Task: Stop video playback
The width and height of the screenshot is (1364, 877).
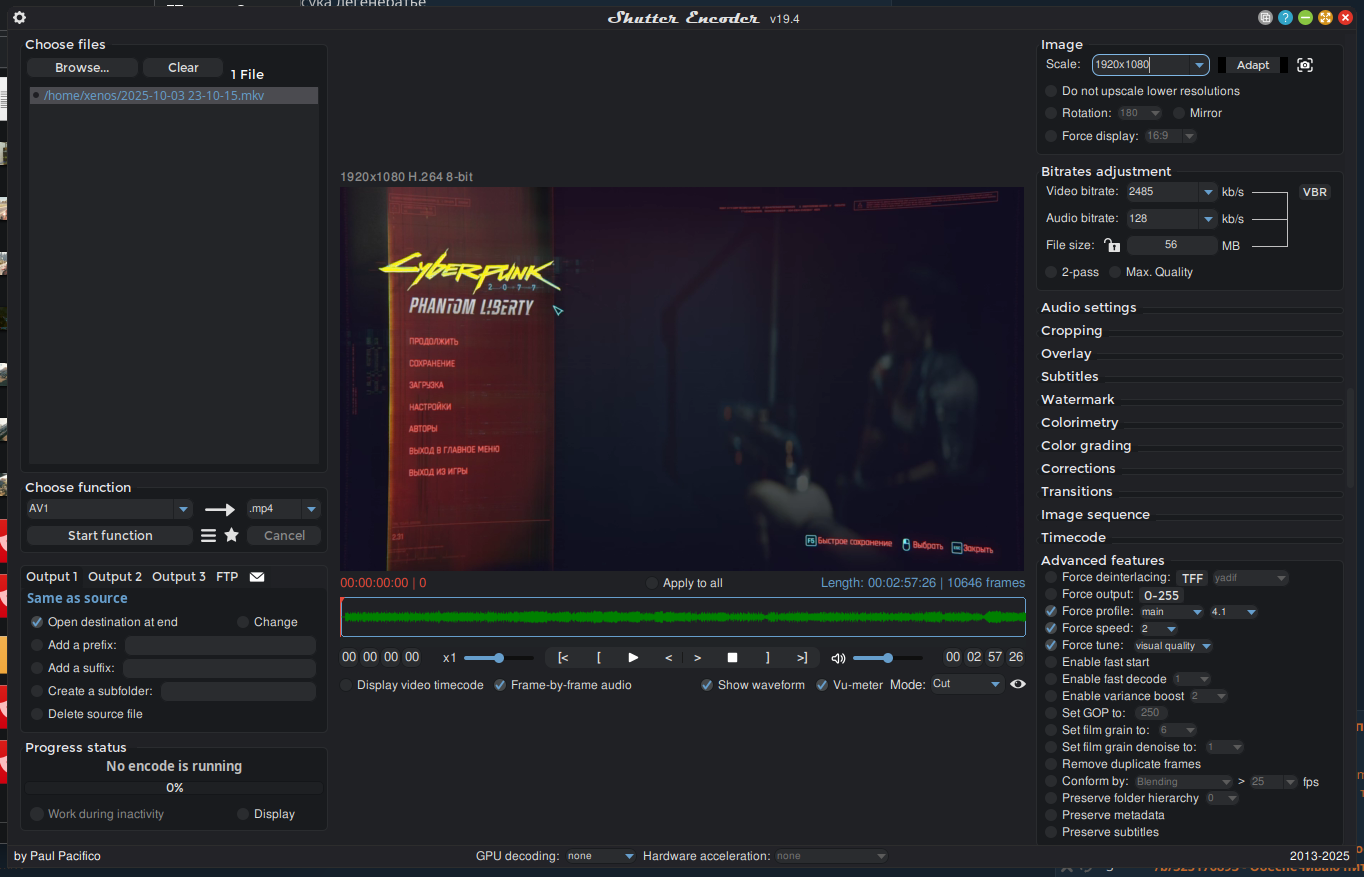Action: click(732, 657)
